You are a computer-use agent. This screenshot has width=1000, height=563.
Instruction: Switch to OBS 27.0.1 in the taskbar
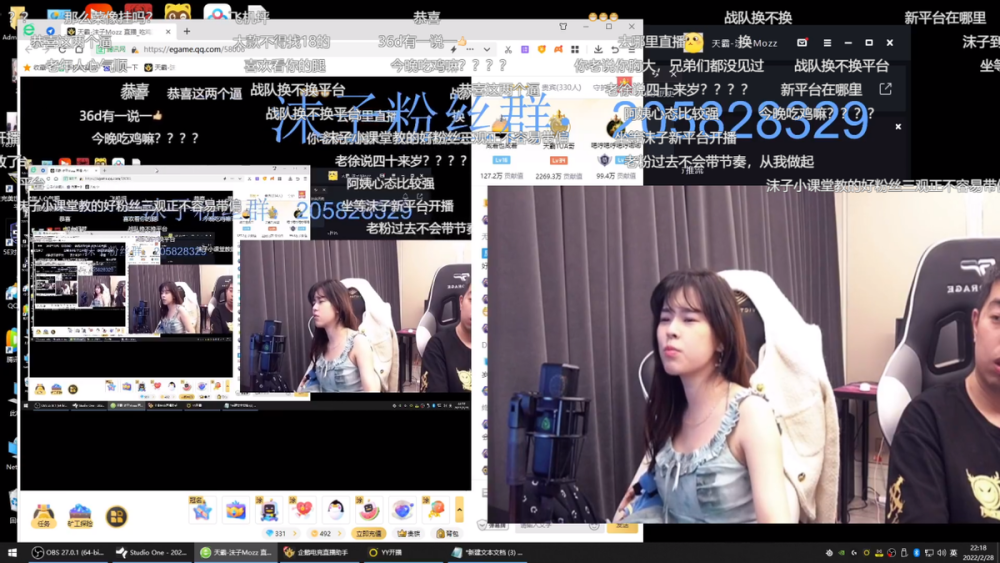(68, 552)
